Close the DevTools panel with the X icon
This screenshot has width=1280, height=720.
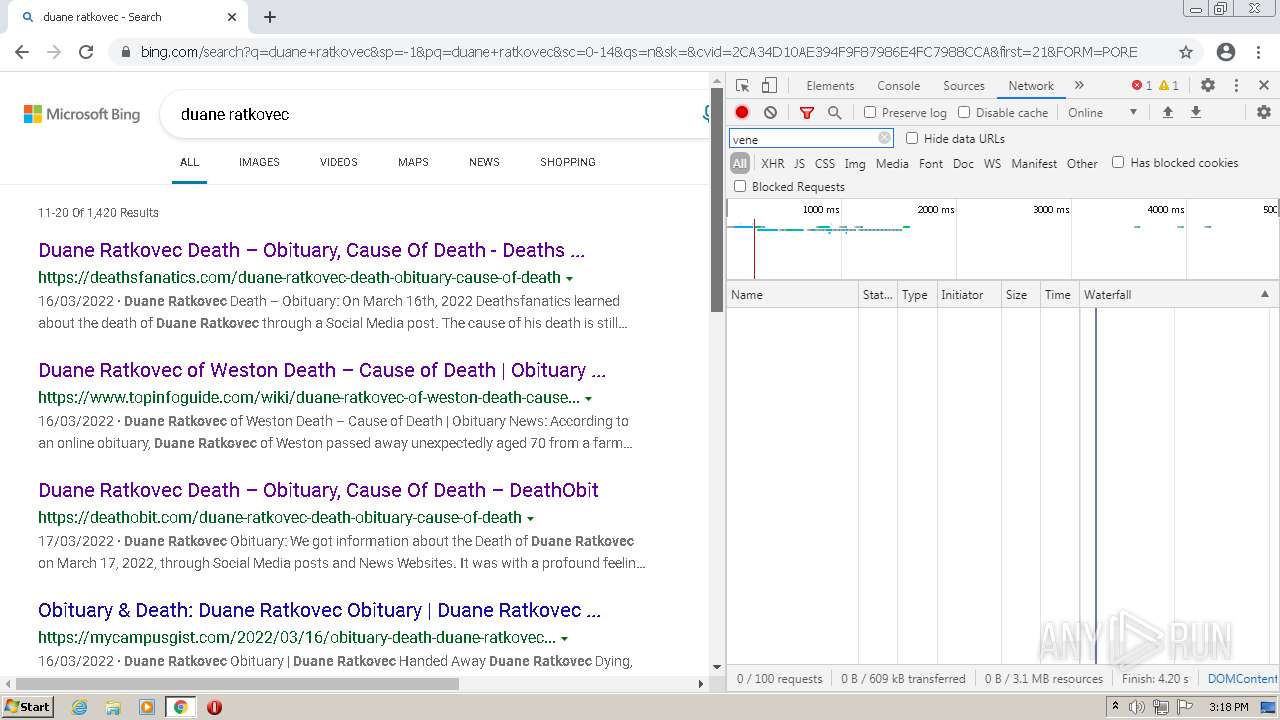1264,86
